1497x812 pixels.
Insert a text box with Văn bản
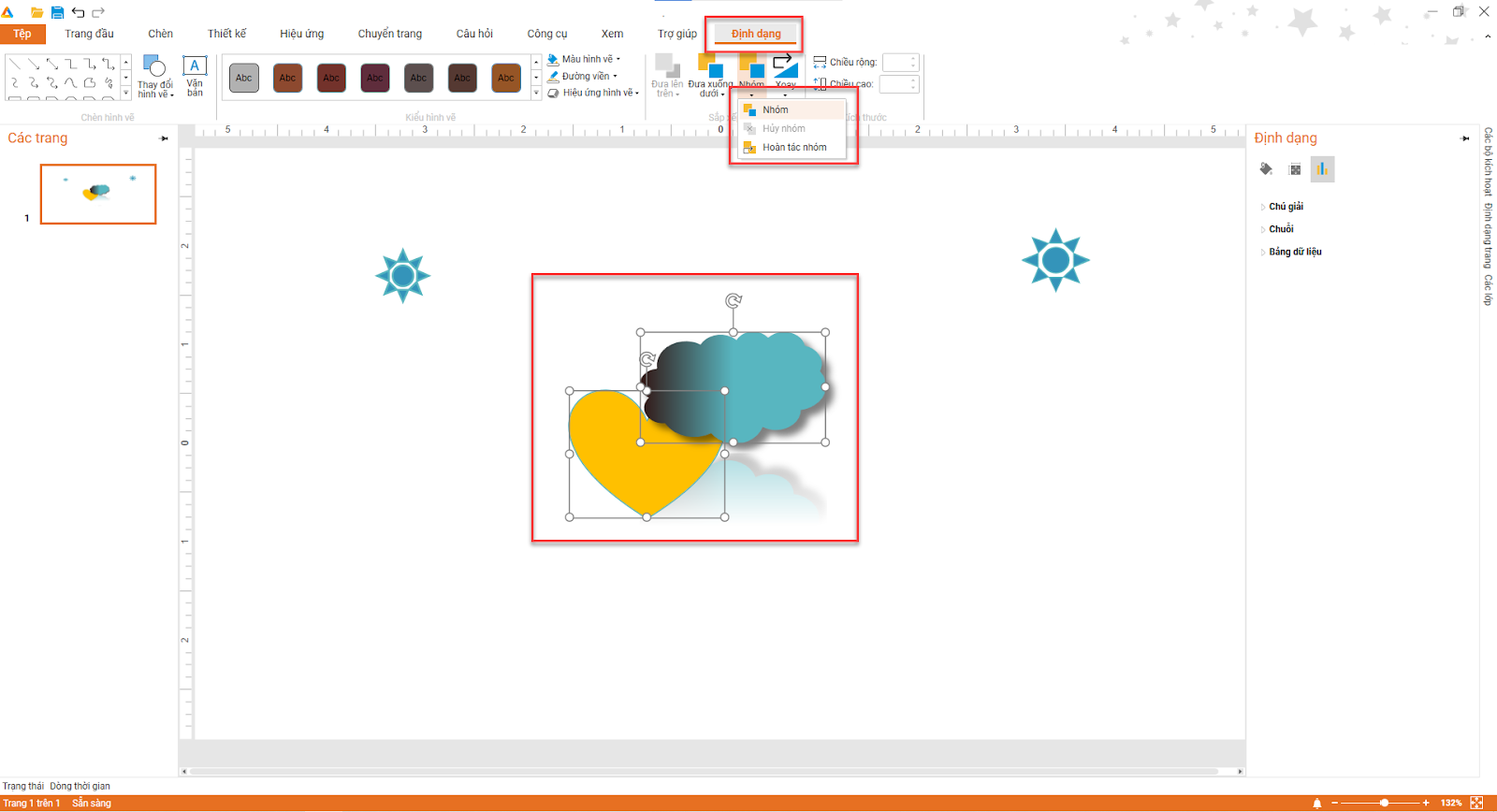[195, 77]
